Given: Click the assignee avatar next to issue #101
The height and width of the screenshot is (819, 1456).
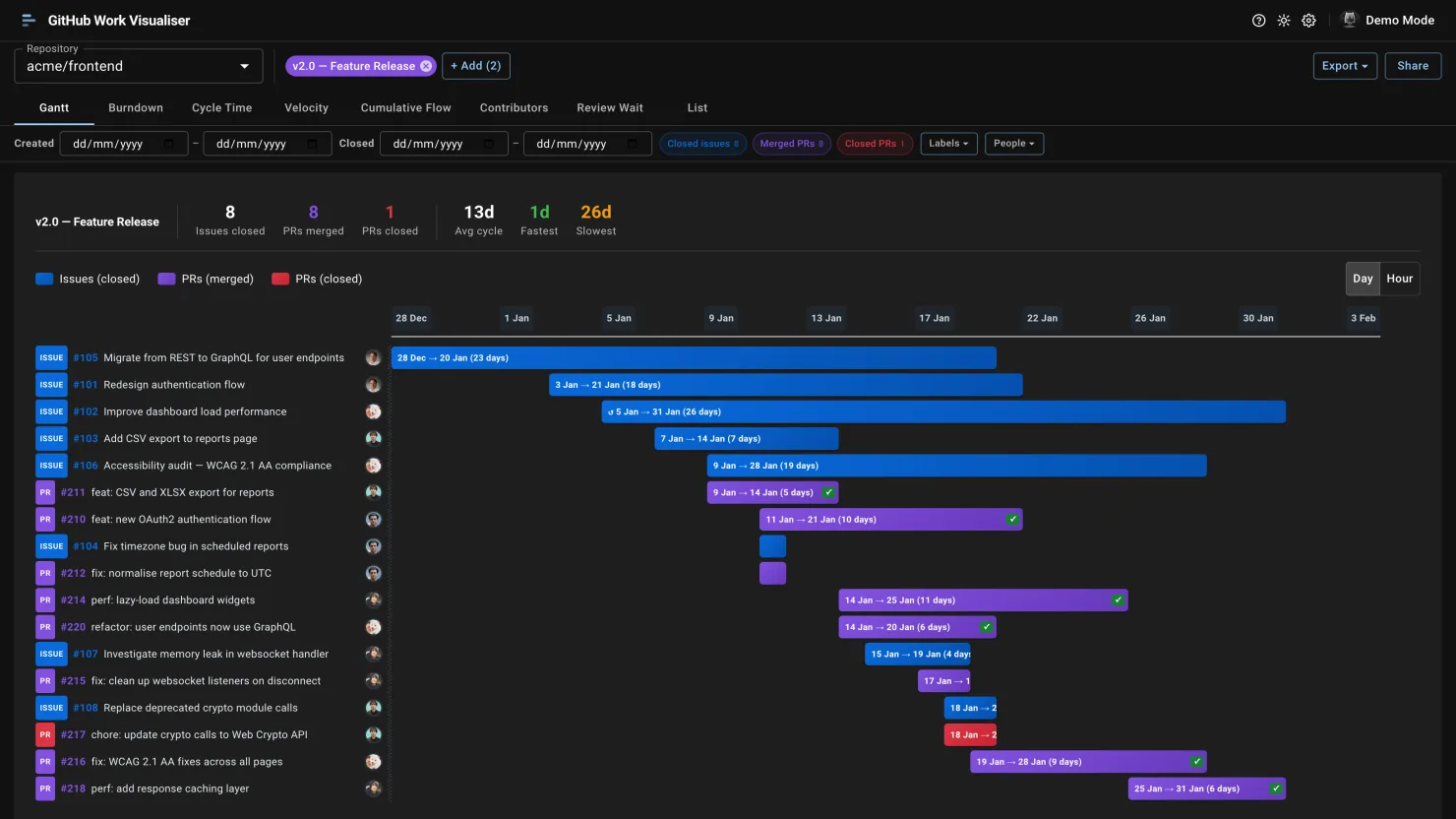Looking at the screenshot, I should coord(373,384).
